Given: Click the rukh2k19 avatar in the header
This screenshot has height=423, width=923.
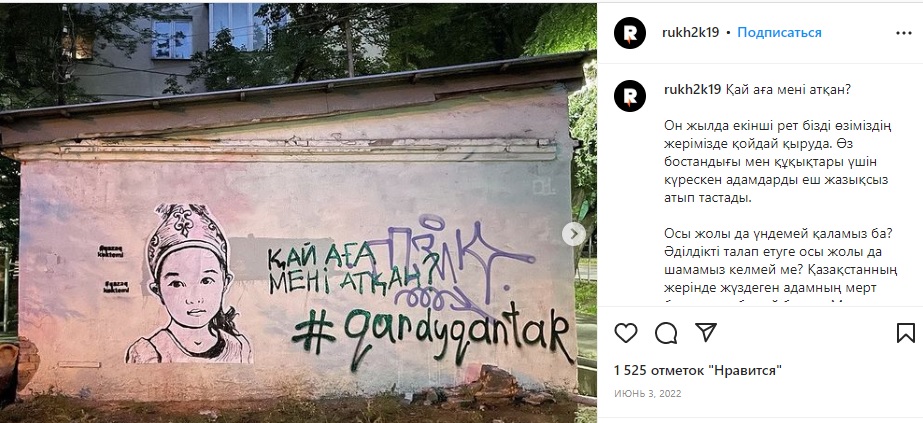Looking at the screenshot, I should coord(630,33).
